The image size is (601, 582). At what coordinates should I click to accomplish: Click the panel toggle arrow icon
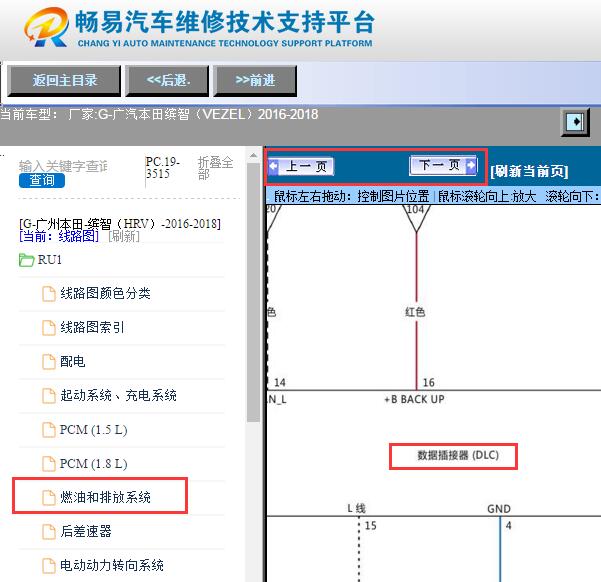point(575,122)
